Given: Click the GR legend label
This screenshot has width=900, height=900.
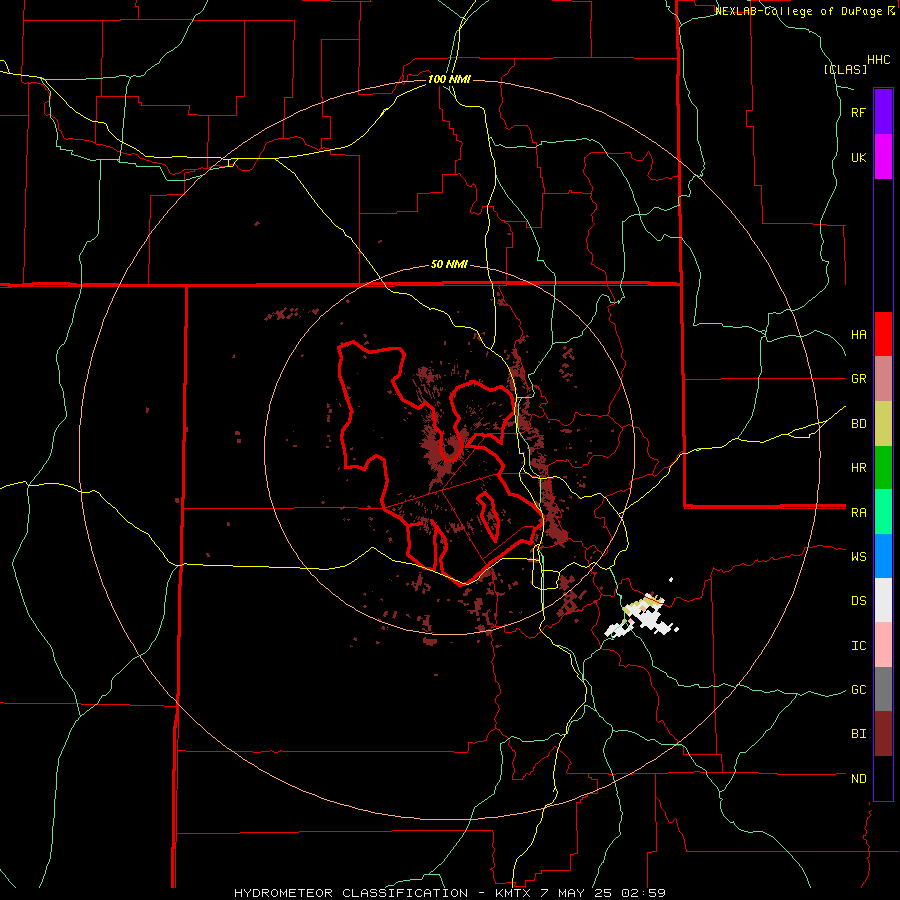Looking at the screenshot, I should click(859, 379).
